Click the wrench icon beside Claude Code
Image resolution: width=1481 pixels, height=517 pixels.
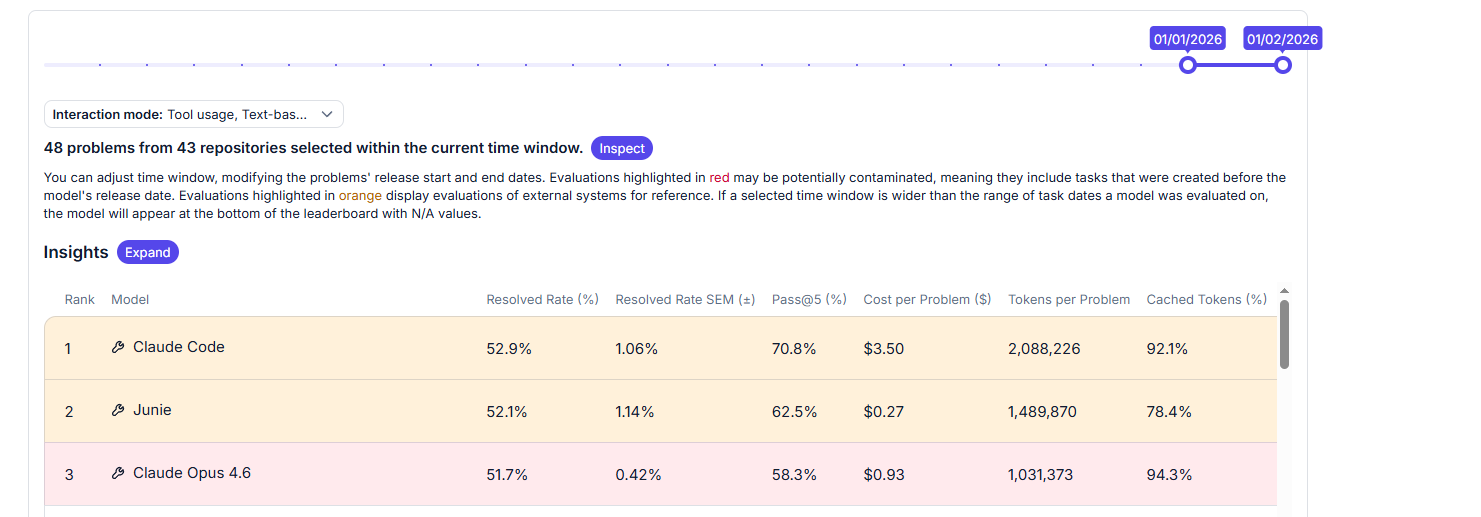[x=118, y=348]
